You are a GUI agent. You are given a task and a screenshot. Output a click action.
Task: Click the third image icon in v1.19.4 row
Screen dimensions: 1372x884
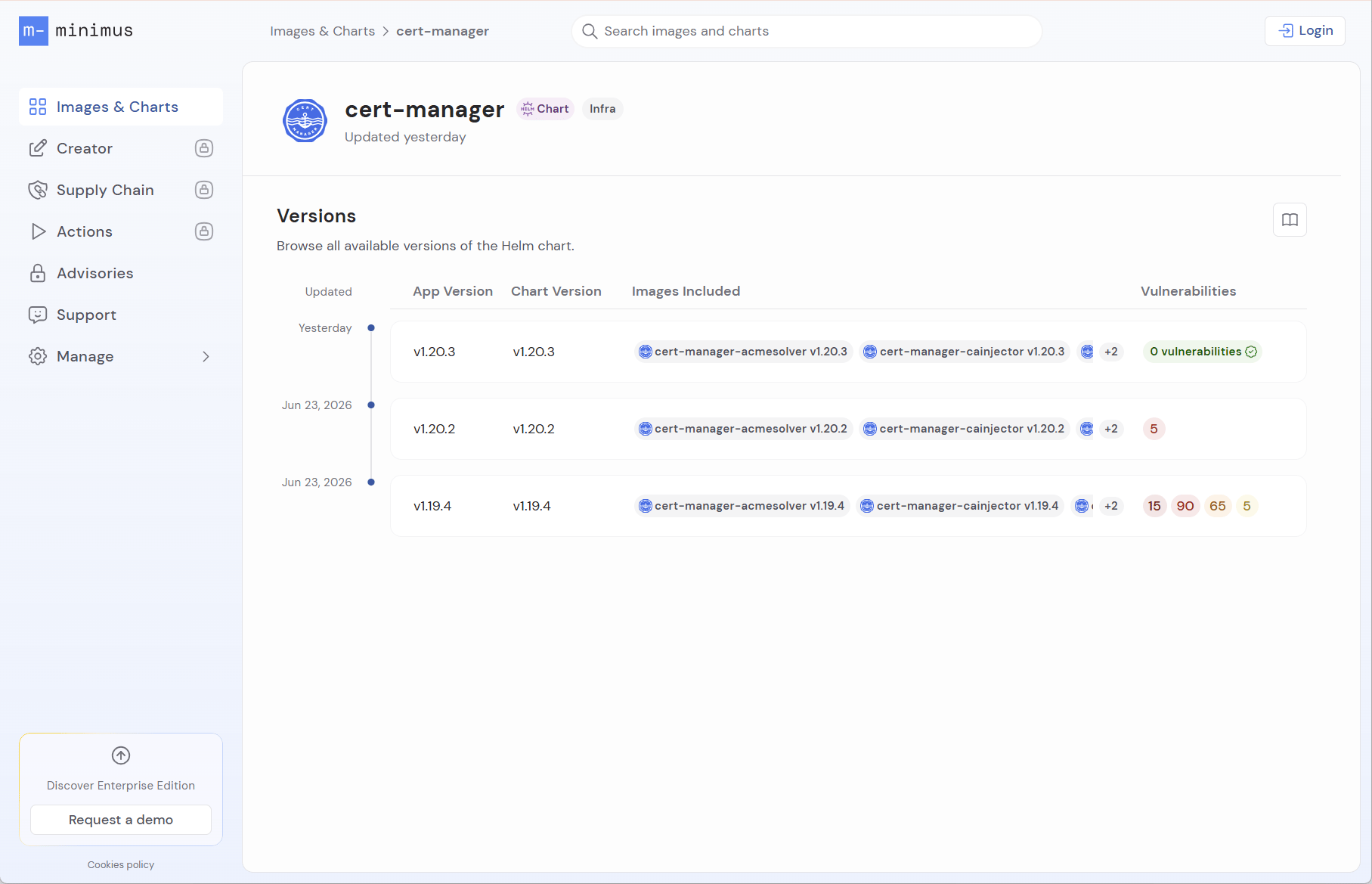point(1083,506)
